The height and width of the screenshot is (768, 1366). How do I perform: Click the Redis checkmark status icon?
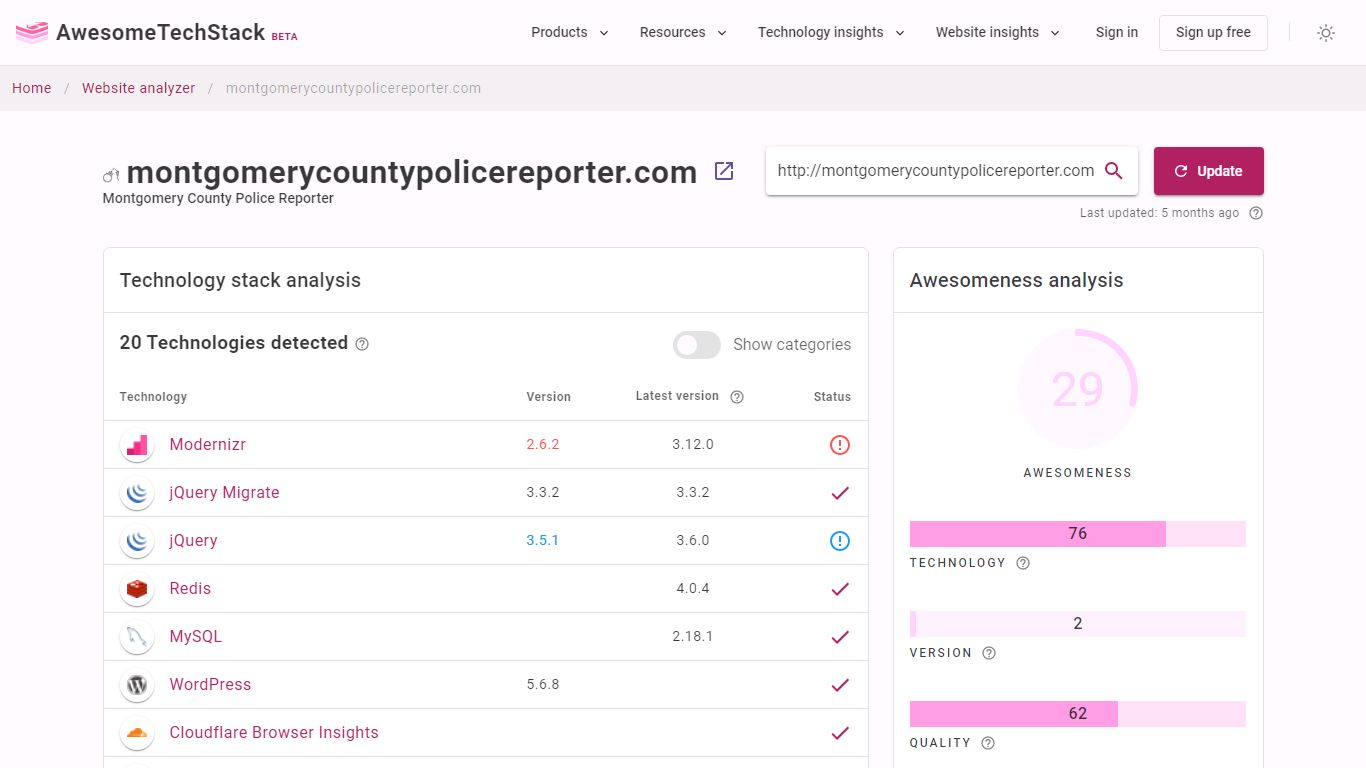pyautogui.click(x=840, y=589)
